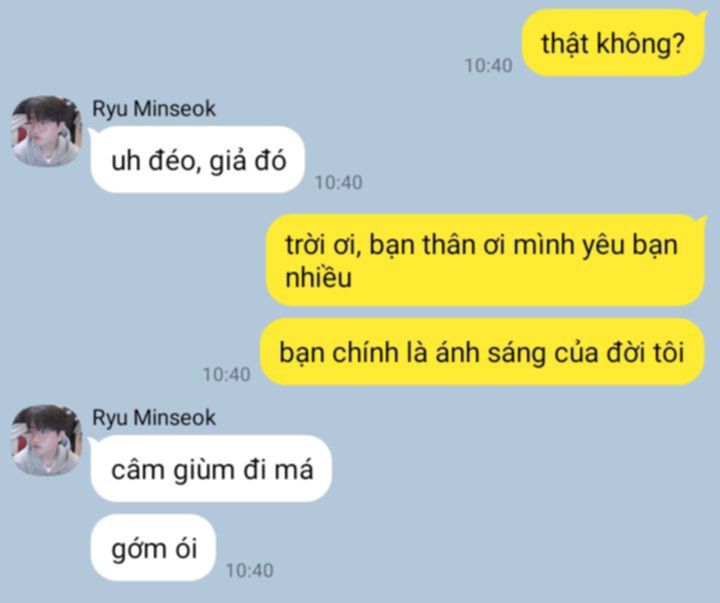Image resolution: width=720 pixels, height=603 pixels.
Task: Click the sender name above 'câm giùm đi má'
Action: [x=154, y=418]
